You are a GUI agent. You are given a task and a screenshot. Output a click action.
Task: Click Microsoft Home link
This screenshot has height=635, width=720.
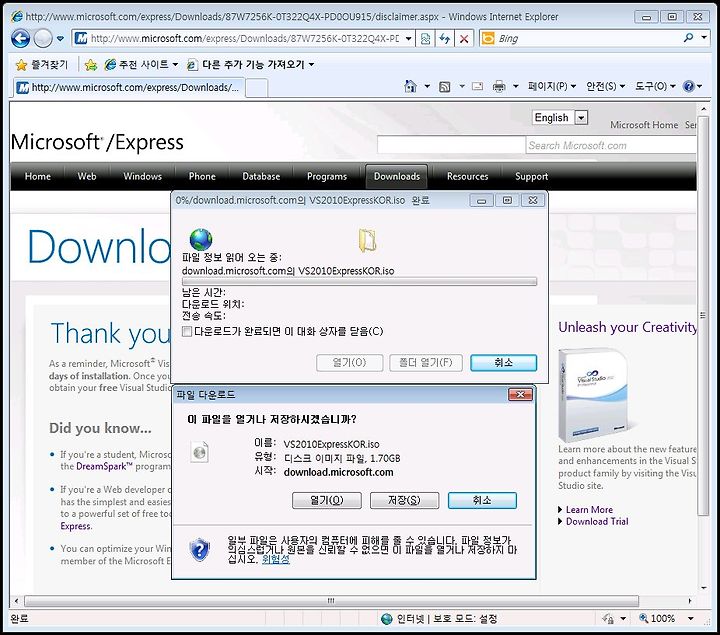coord(644,125)
